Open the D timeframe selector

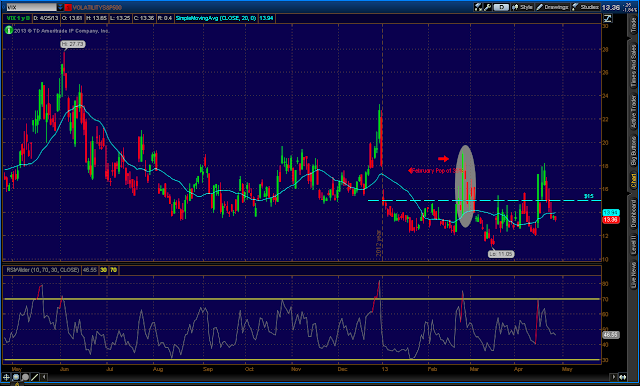point(501,7)
